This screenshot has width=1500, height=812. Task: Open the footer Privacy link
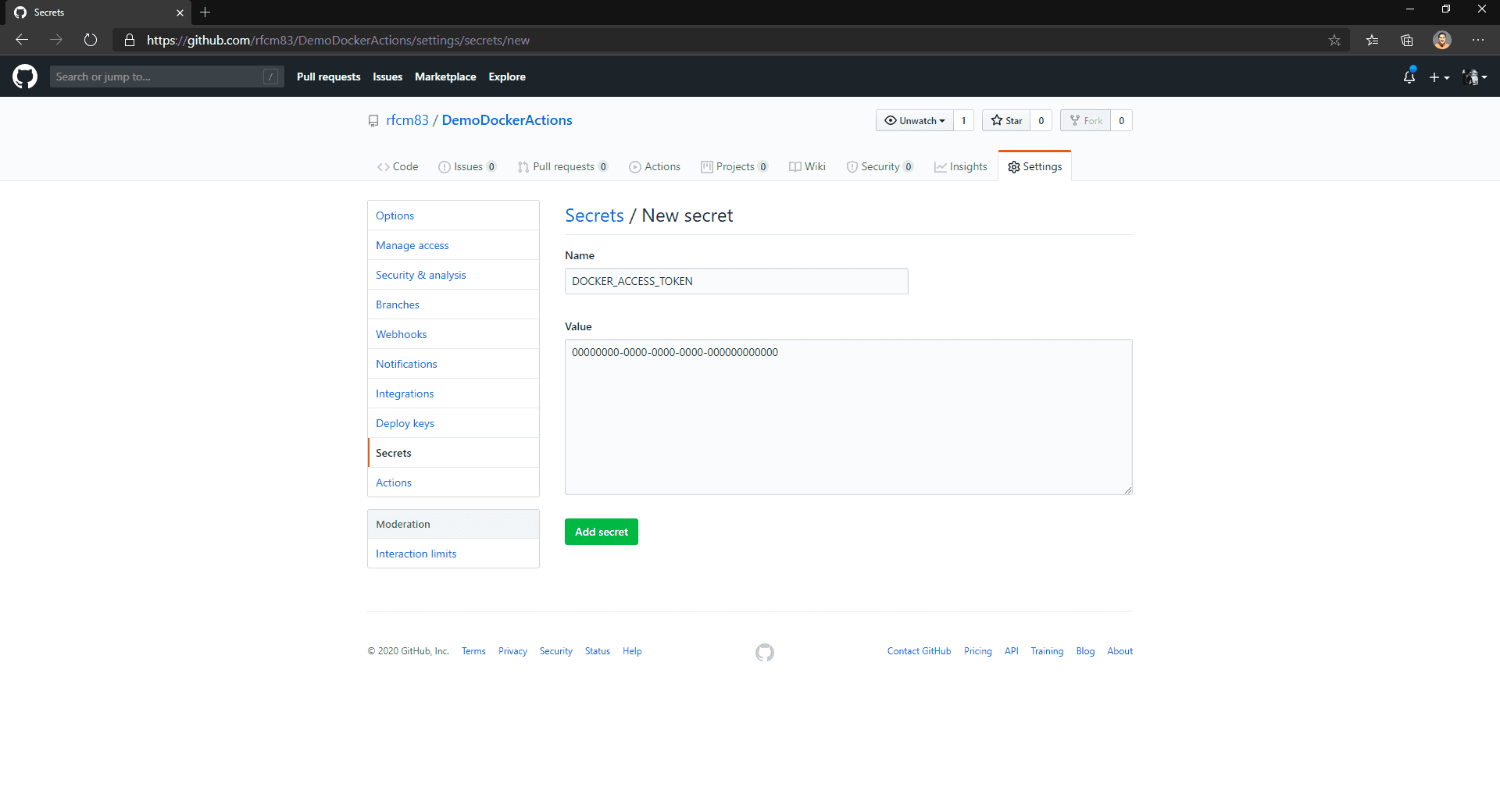tap(512, 651)
